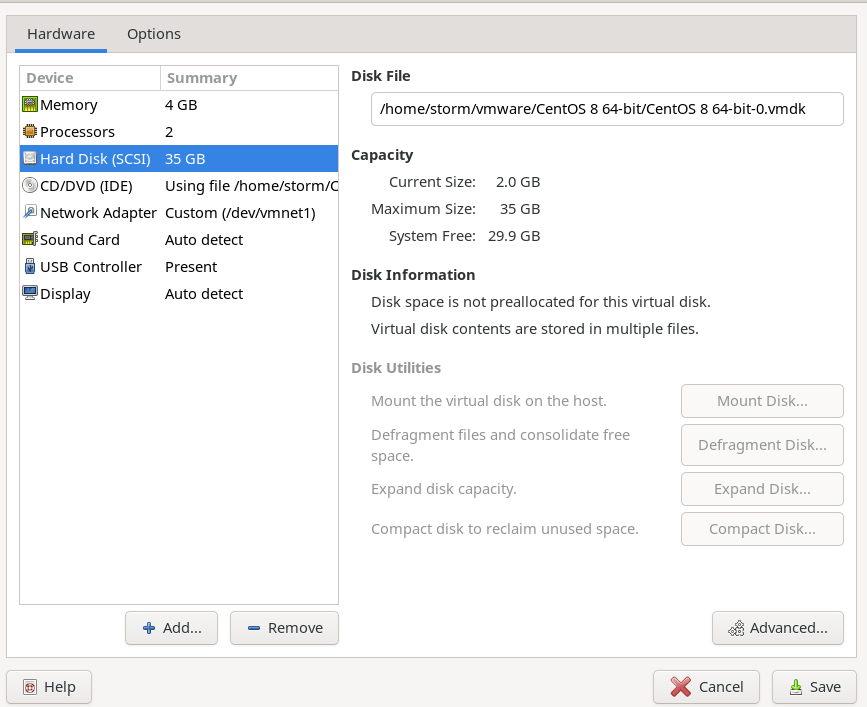Click the Display monitor icon
This screenshot has height=707, width=867.
click(x=30, y=294)
